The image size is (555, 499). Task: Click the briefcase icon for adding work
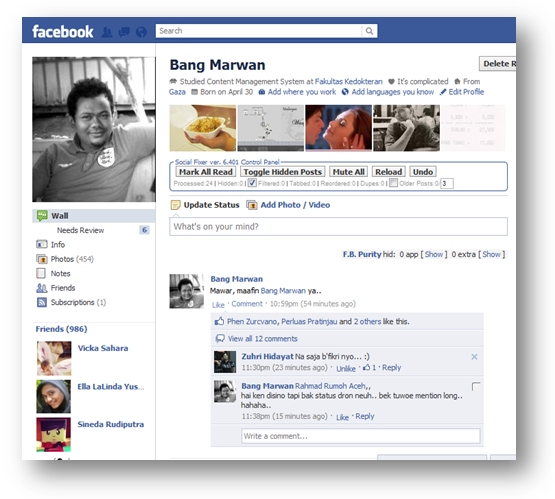[x=262, y=92]
